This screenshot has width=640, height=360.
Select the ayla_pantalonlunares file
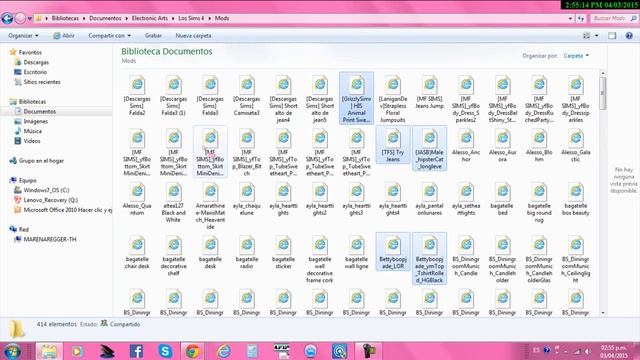click(429, 199)
